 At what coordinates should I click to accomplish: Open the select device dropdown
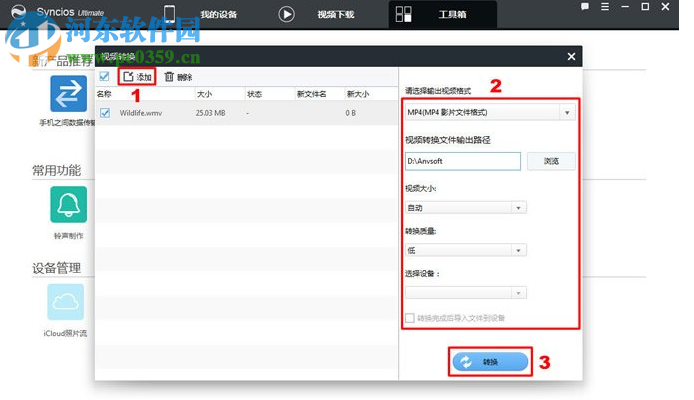tap(466, 293)
